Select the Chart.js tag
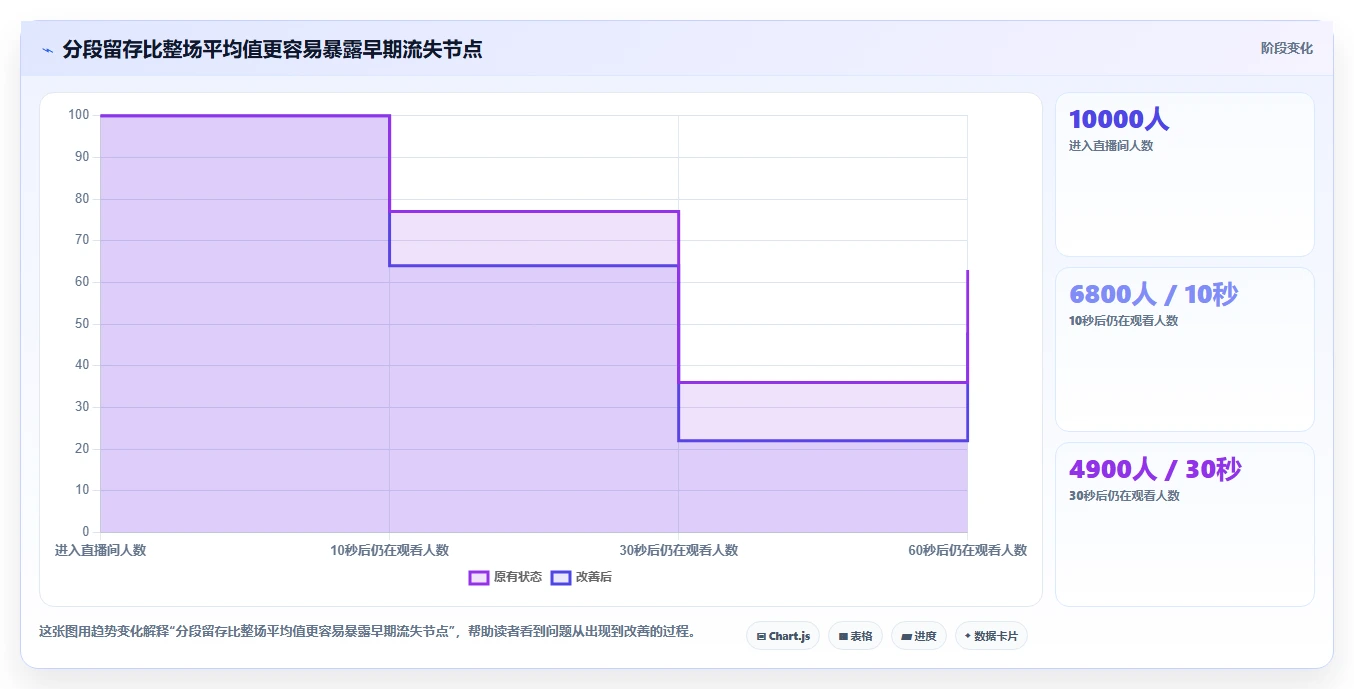The image size is (1354, 689). point(783,636)
